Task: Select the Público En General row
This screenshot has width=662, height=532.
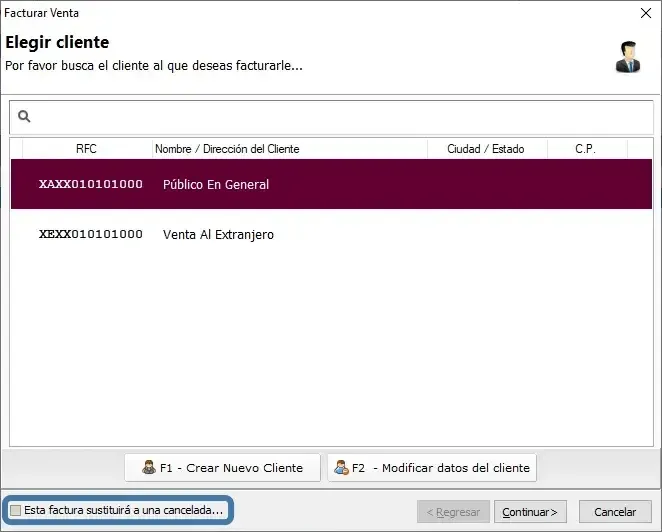Action: [331, 184]
